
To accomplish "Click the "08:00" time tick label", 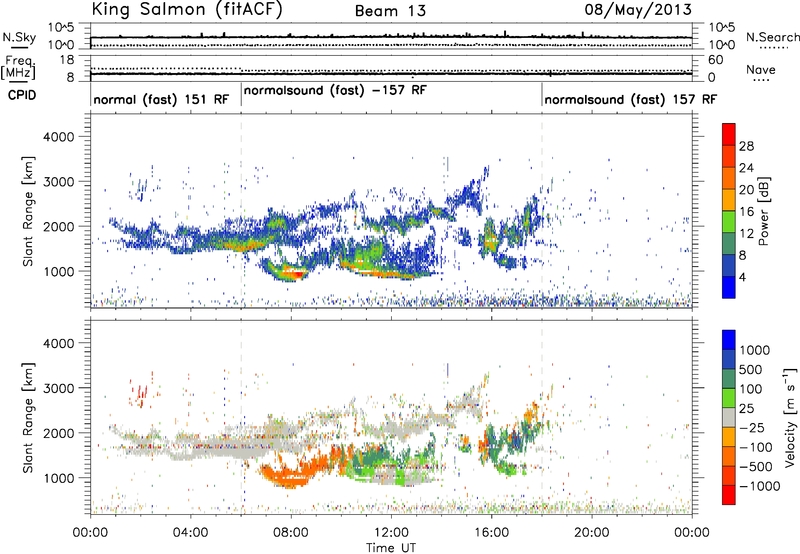I will coord(290,533).
